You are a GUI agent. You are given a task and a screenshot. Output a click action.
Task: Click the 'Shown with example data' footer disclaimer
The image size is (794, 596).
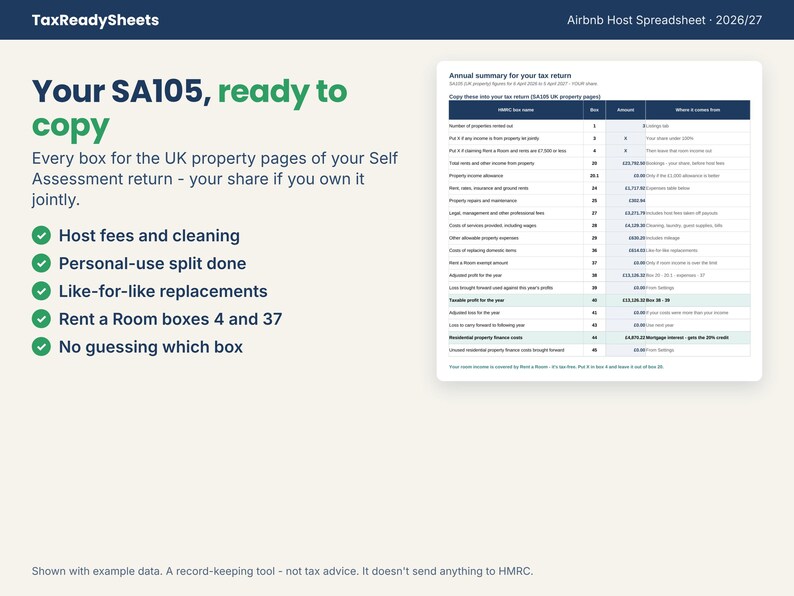pyautogui.click(x=283, y=571)
